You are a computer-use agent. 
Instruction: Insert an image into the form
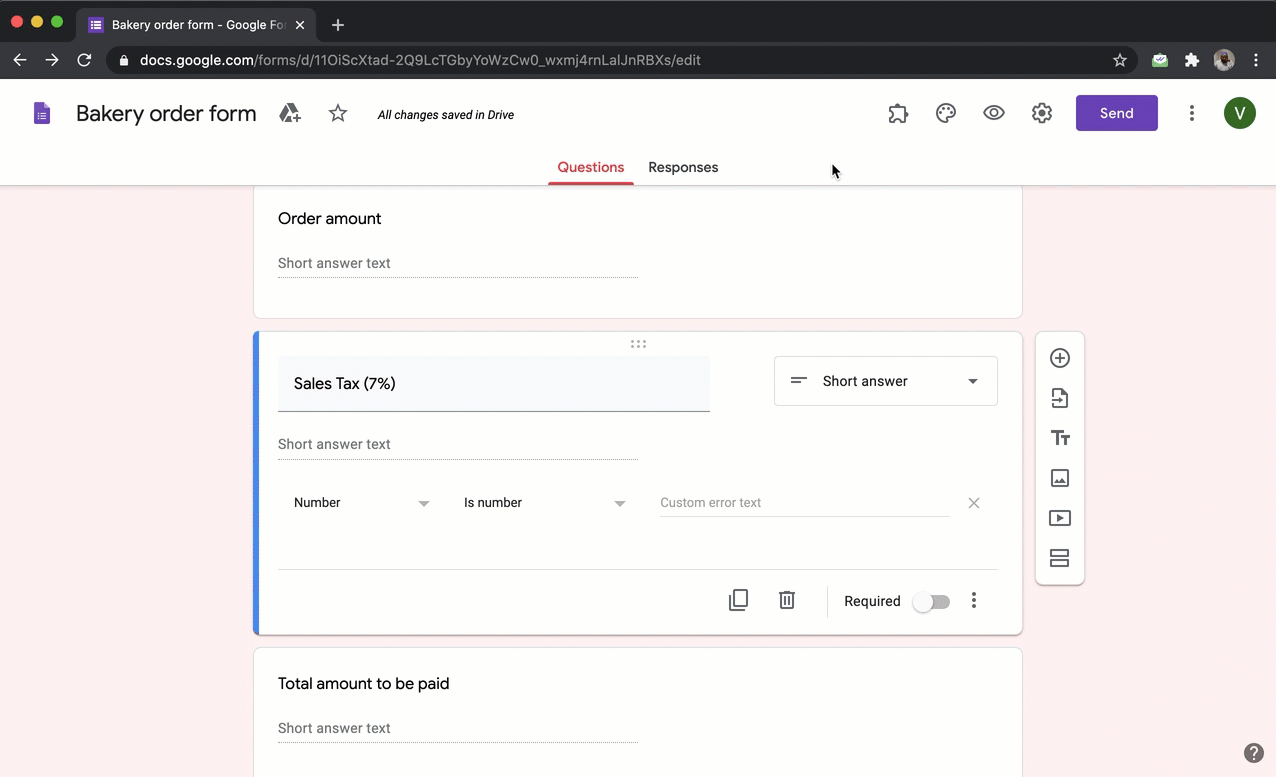click(x=1059, y=478)
